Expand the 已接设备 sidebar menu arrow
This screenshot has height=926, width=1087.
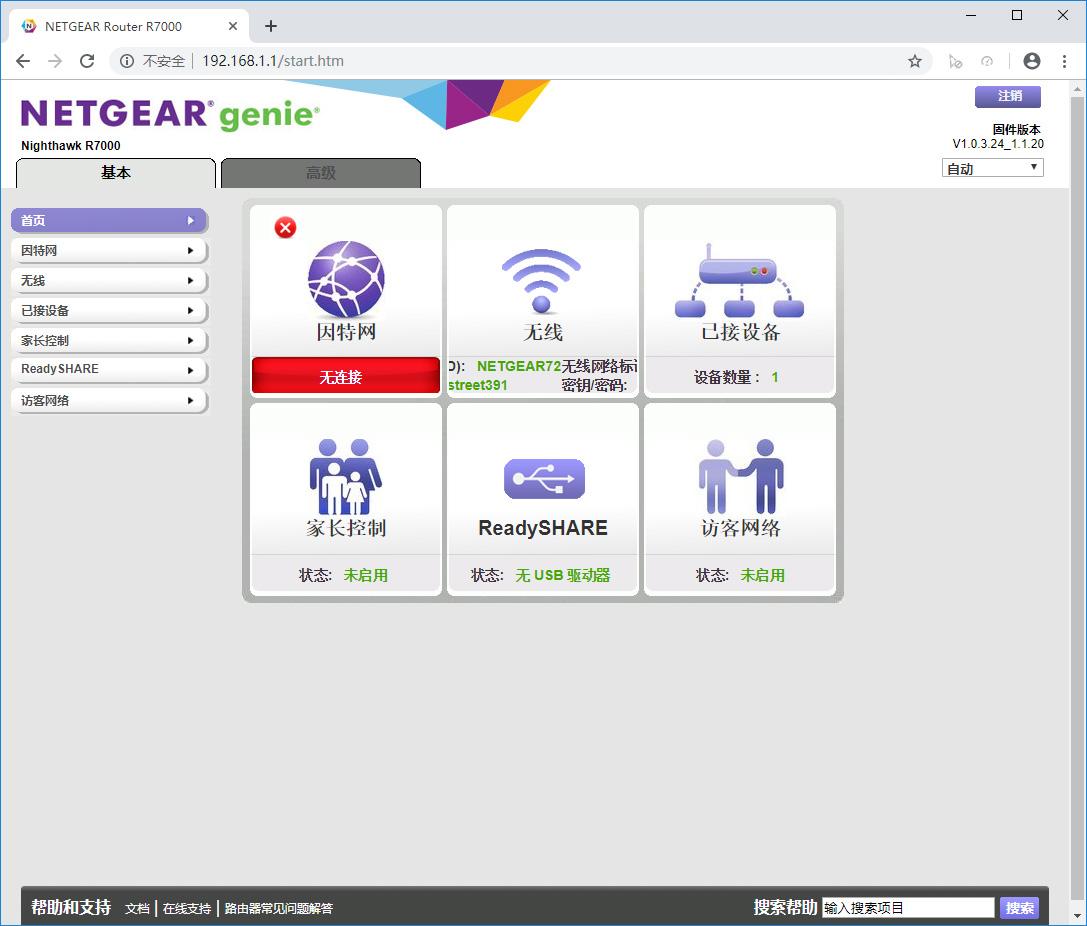coord(191,311)
